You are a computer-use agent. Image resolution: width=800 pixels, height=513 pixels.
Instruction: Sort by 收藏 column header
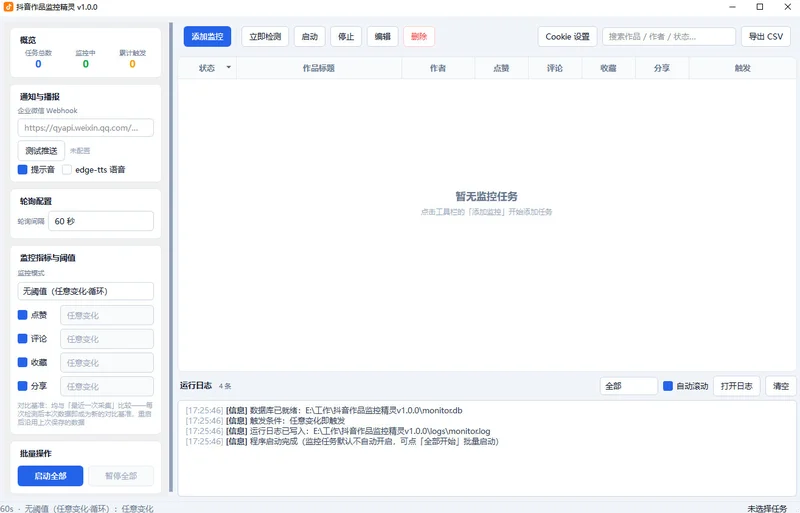(x=609, y=68)
